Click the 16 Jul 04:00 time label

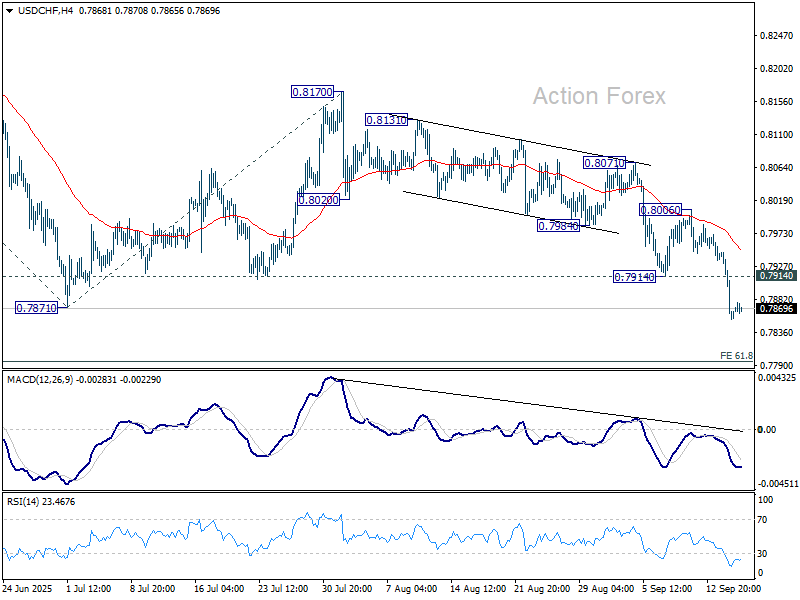[219, 588]
